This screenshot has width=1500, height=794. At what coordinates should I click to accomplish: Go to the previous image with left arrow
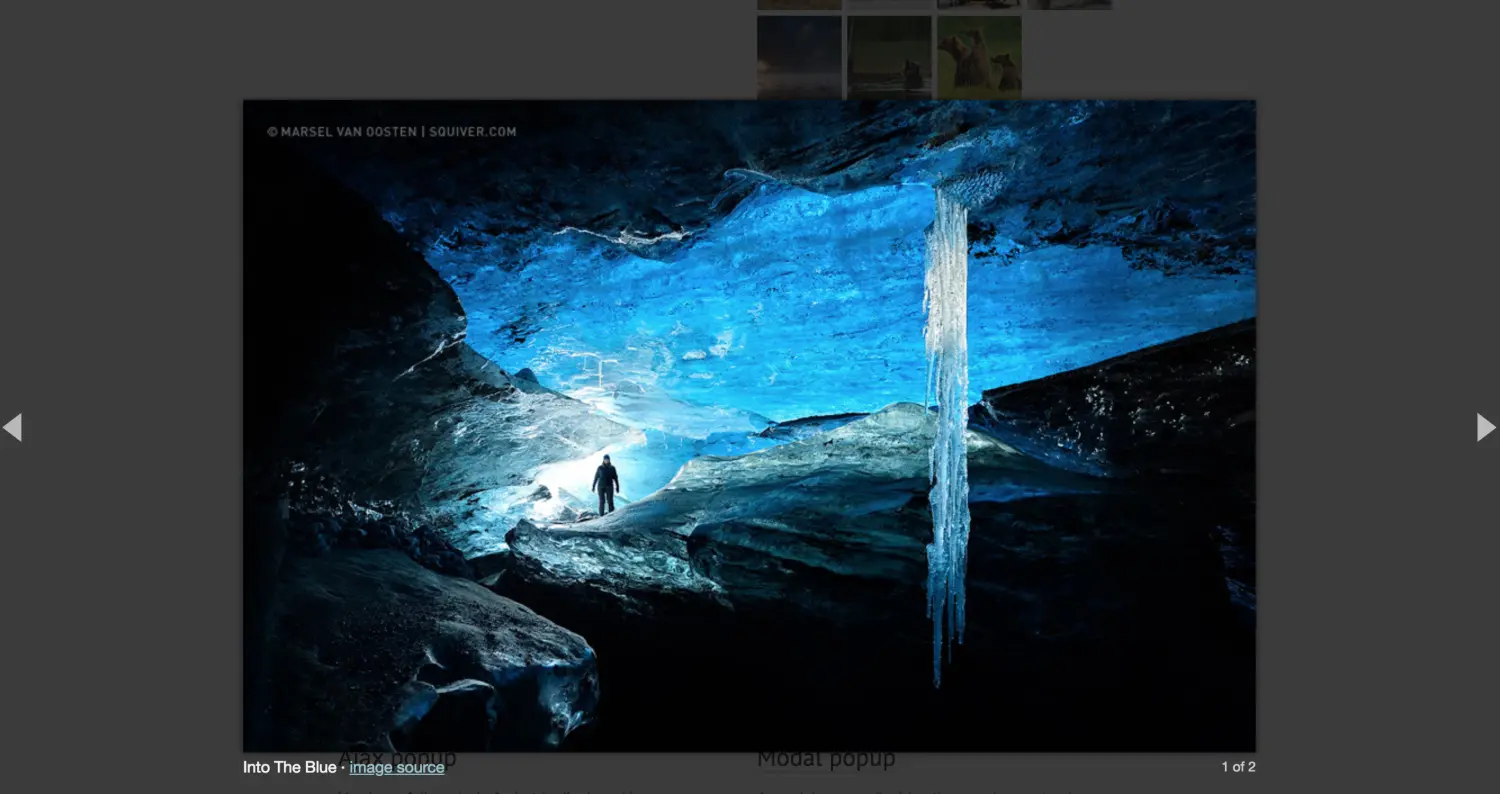point(12,427)
